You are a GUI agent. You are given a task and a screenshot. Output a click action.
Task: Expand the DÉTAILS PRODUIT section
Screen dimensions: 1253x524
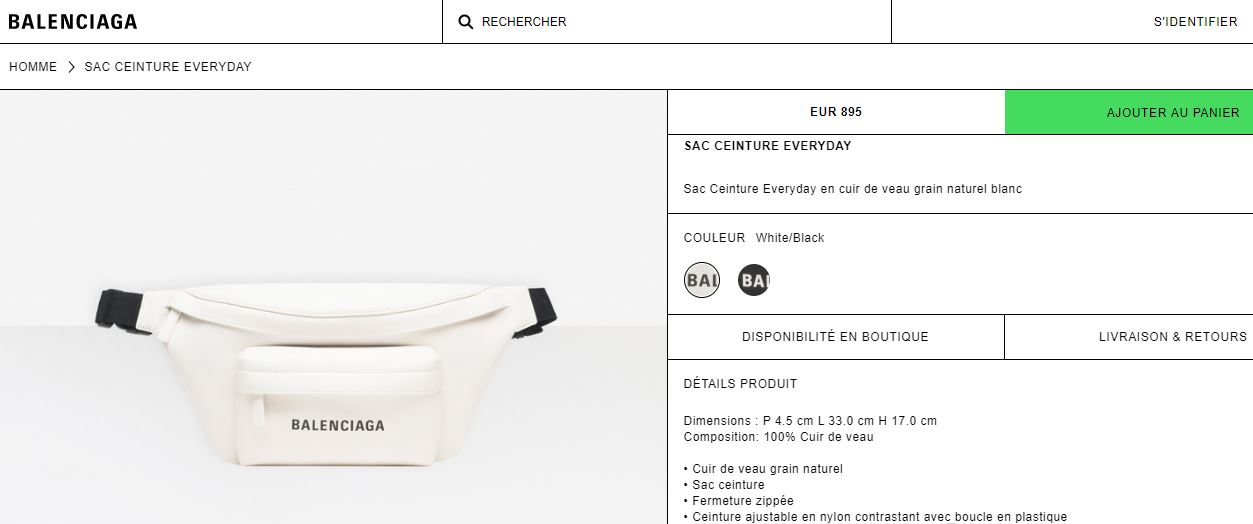[x=741, y=384]
